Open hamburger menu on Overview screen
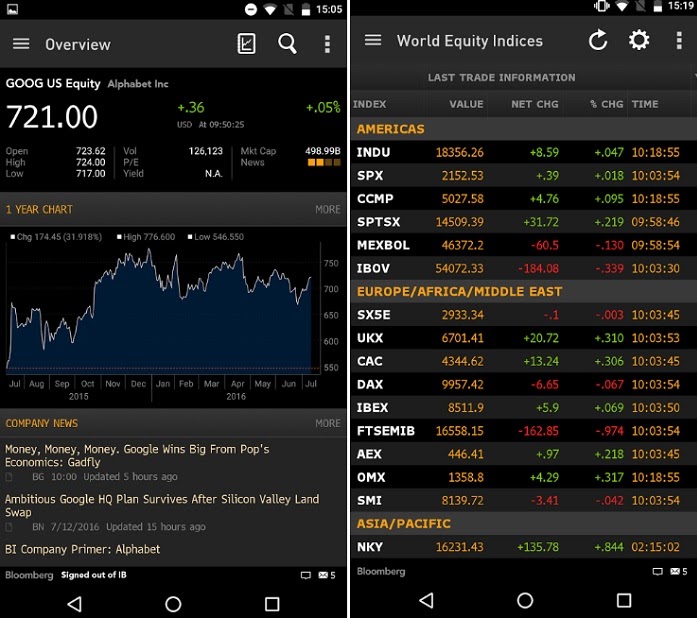The height and width of the screenshot is (618, 697). coord(21,44)
